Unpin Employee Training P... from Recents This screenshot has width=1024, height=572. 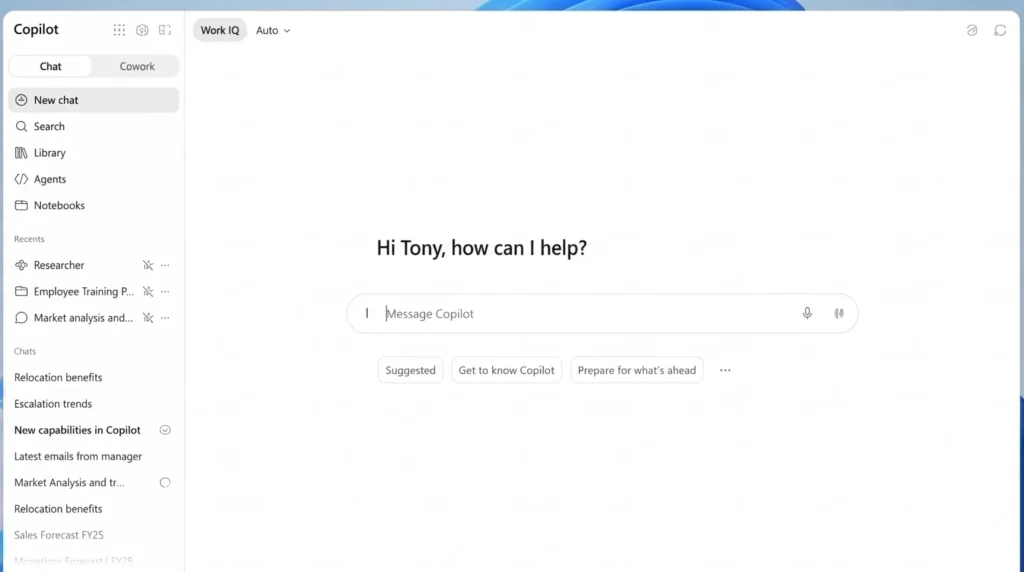(148, 291)
